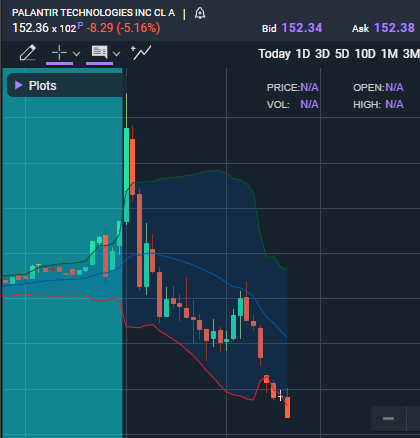Image resolution: width=420 pixels, height=438 pixels.
Task: Click the Palantir Technologies symbol title
Action: click(x=93, y=13)
